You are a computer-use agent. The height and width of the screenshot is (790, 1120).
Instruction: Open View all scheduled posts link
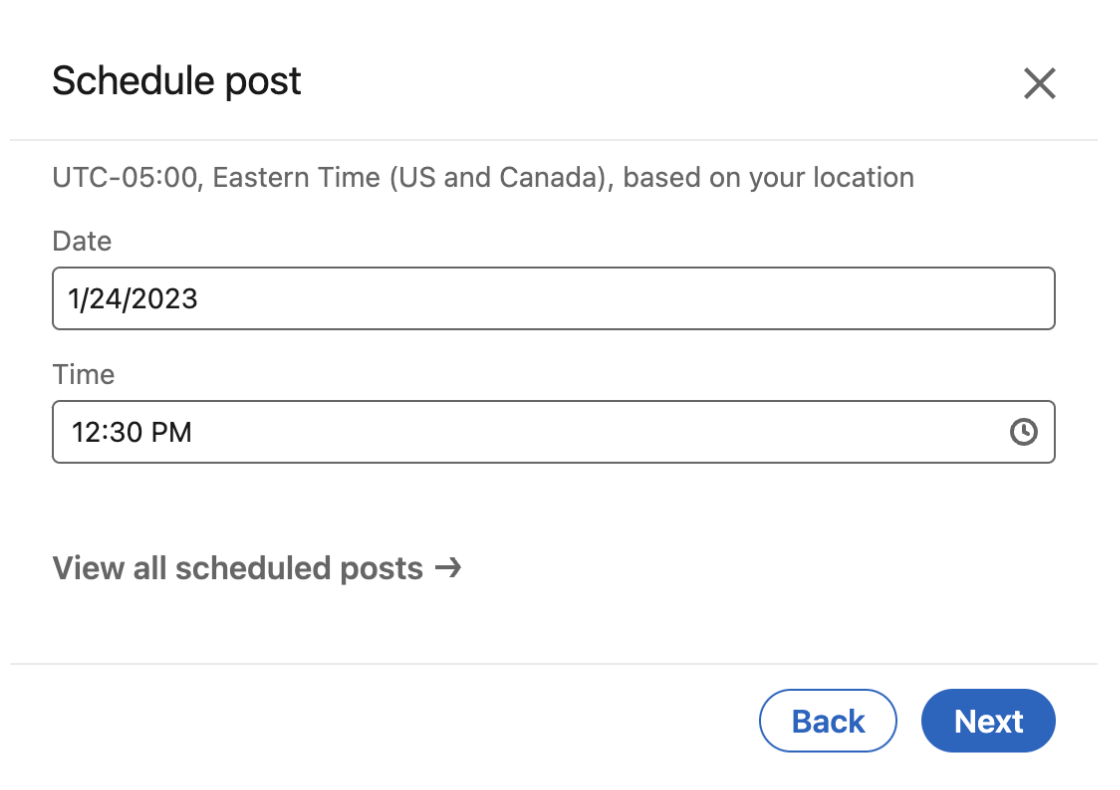(238, 568)
